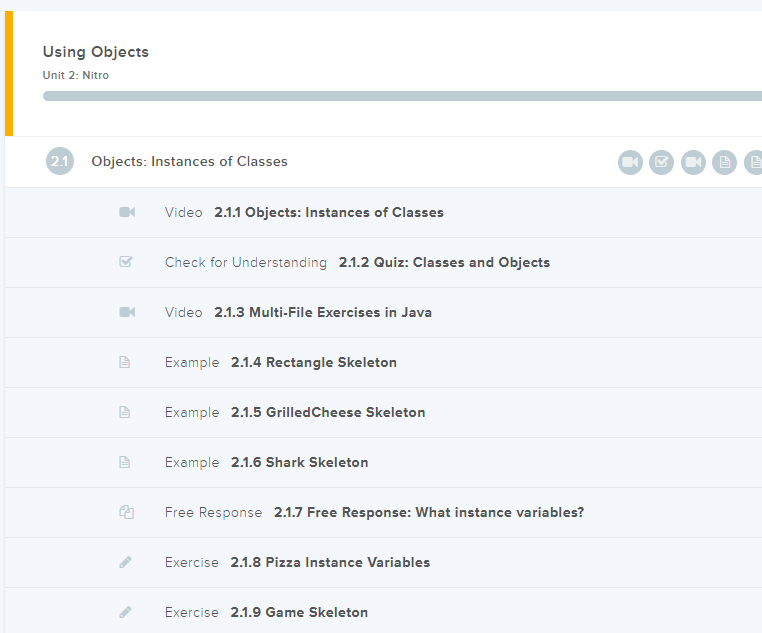Select the first document circle in 2.1 header
The height and width of the screenshot is (633, 762).
724,162
